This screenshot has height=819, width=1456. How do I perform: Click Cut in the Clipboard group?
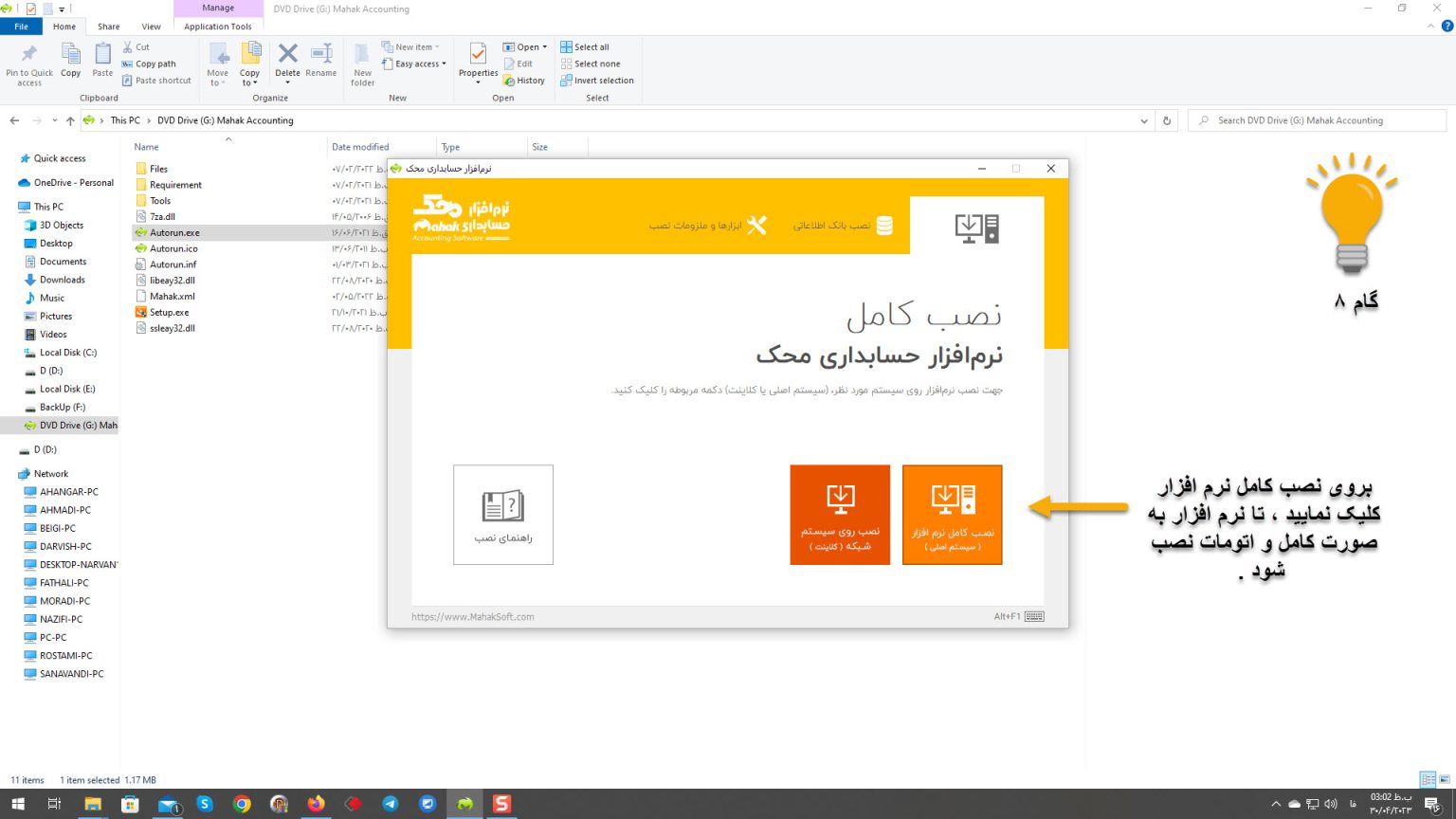(136, 46)
